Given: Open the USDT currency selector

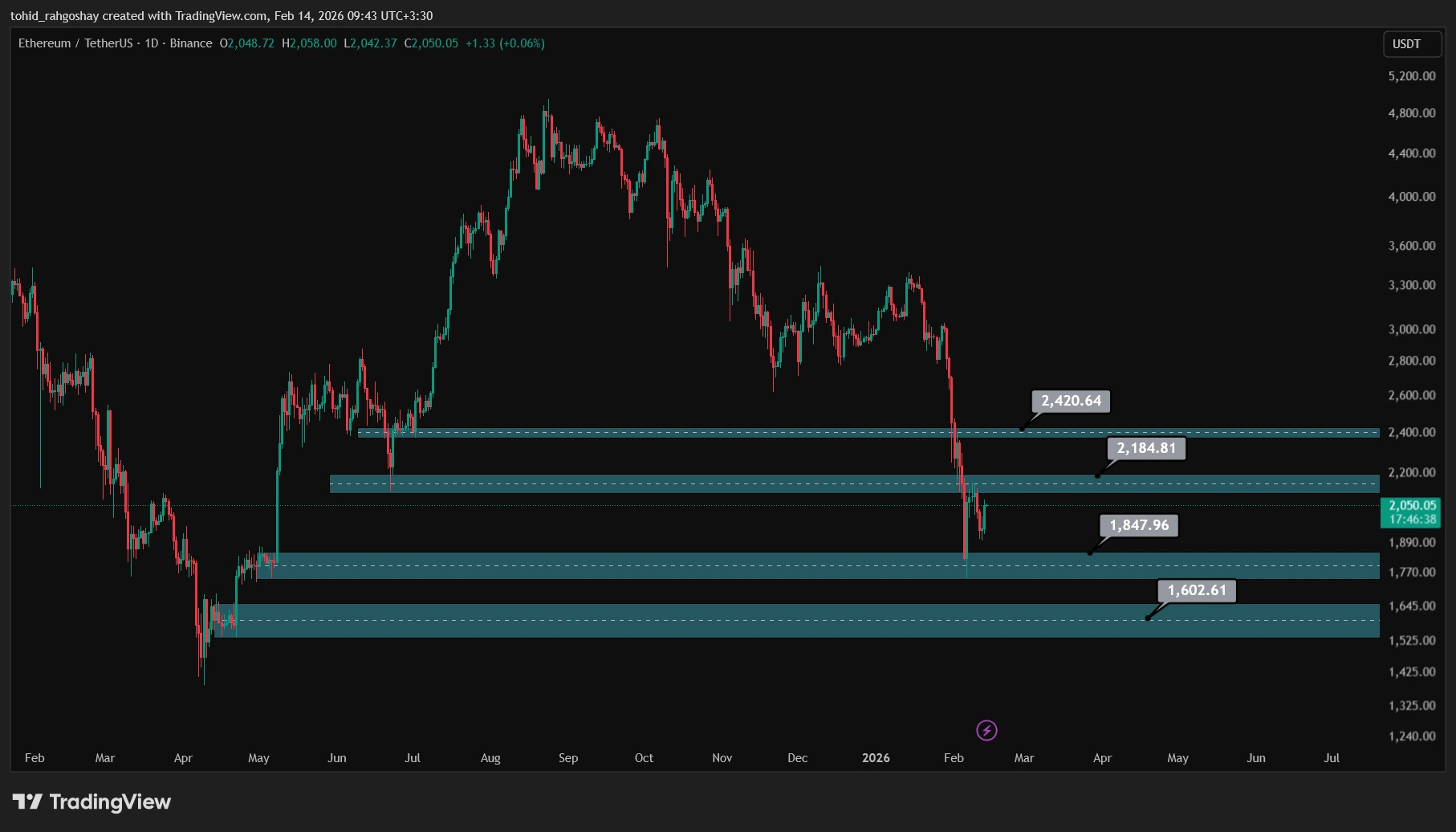Looking at the screenshot, I should 1412,44.
